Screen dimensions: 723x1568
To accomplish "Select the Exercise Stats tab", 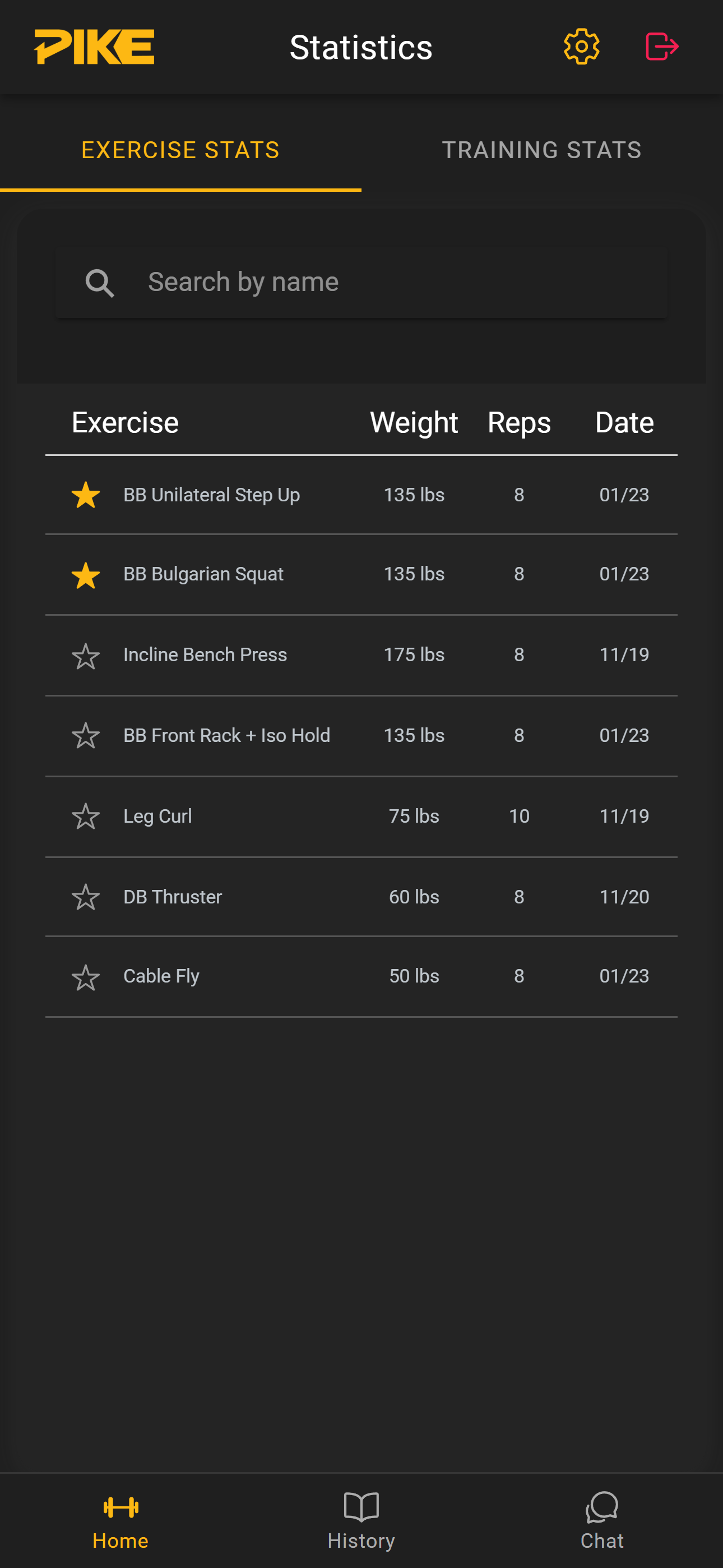I will pyautogui.click(x=180, y=150).
